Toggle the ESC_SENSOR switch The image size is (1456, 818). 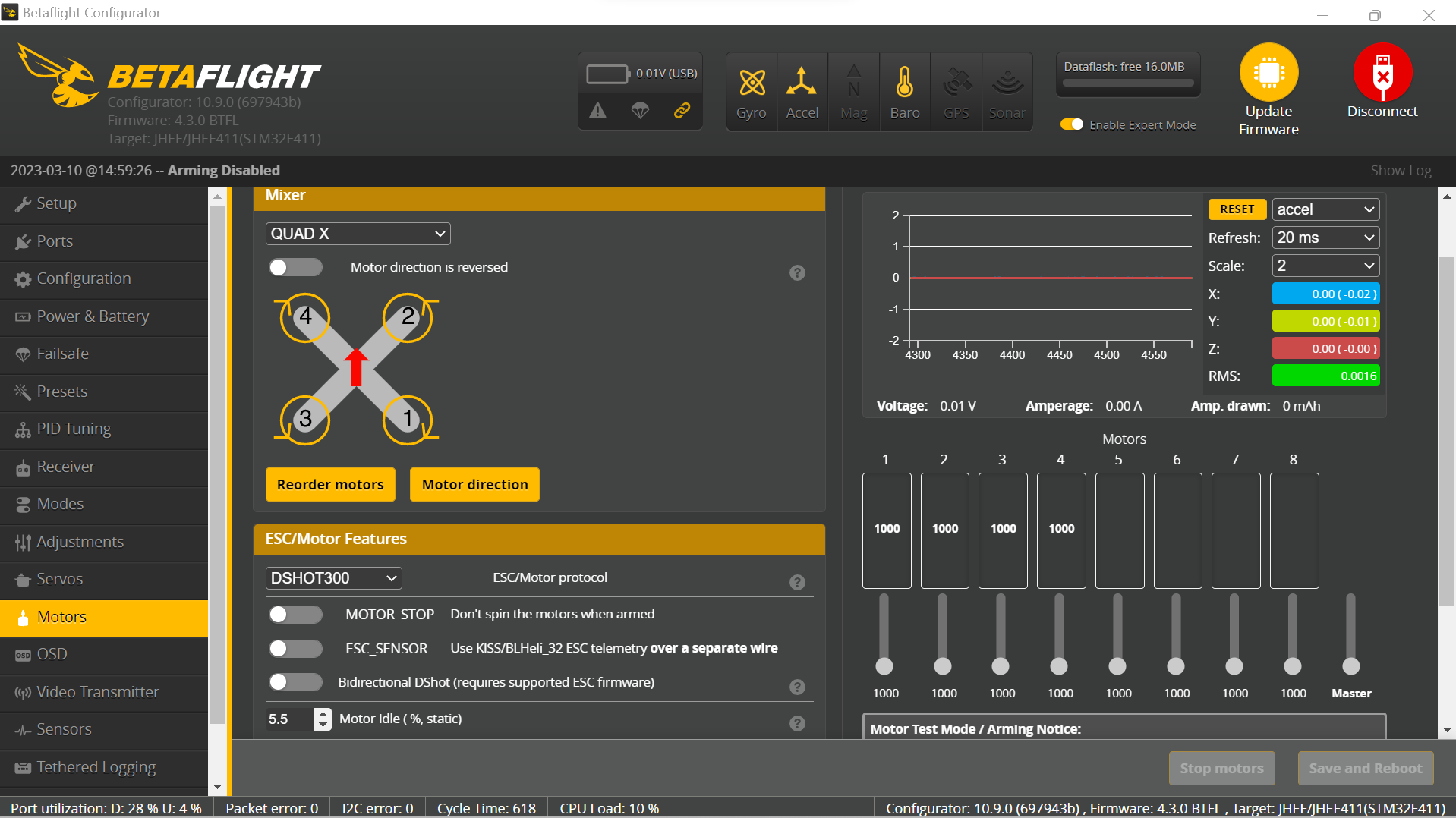(x=295, y=648)
